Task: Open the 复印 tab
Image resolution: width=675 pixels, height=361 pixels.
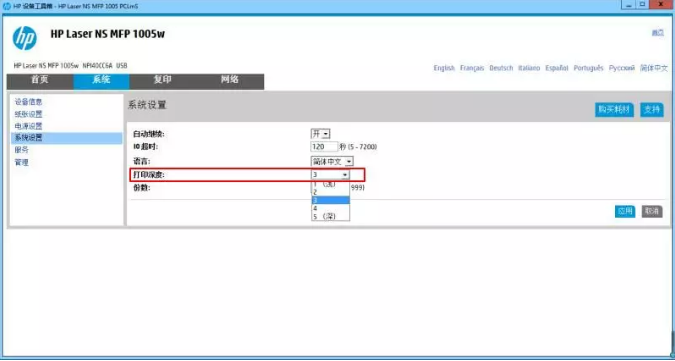Action: 163,80
